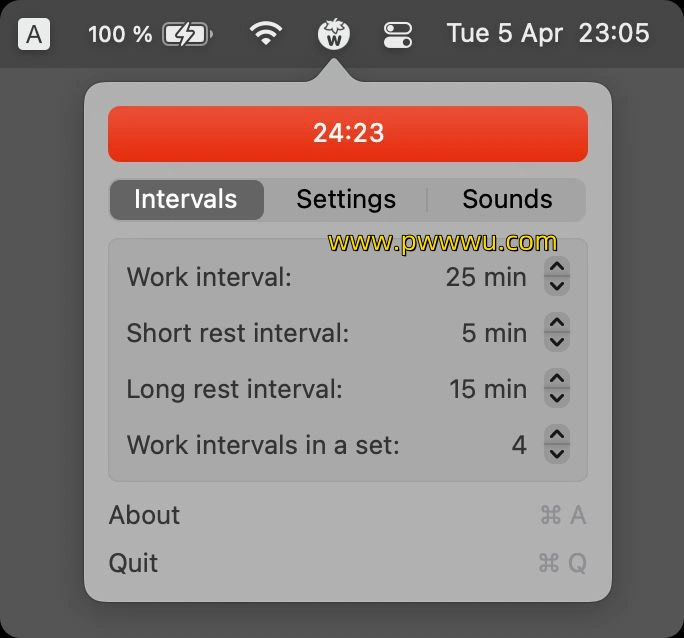This screenshot has height=638, width=684.
Task: Switch to the Sounds tab
Action: click(507, 200)
